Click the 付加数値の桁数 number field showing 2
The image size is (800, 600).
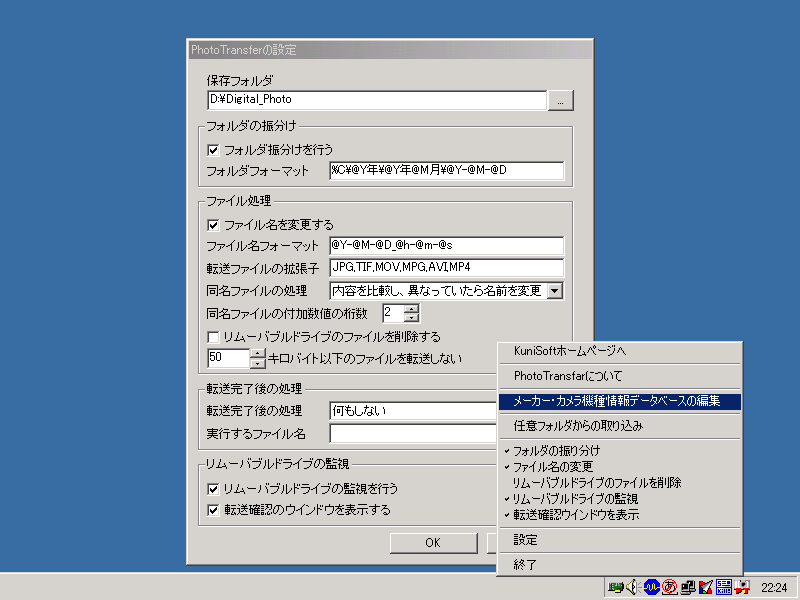coord(393,313)
